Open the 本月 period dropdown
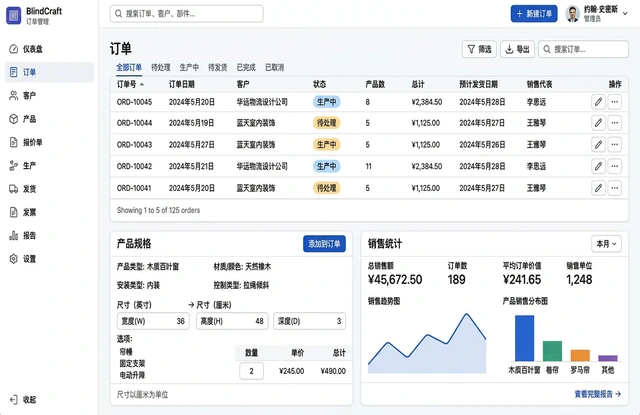The width and height of the screenshot is (640, 415). pyautogui.click(x=607, y=244)
